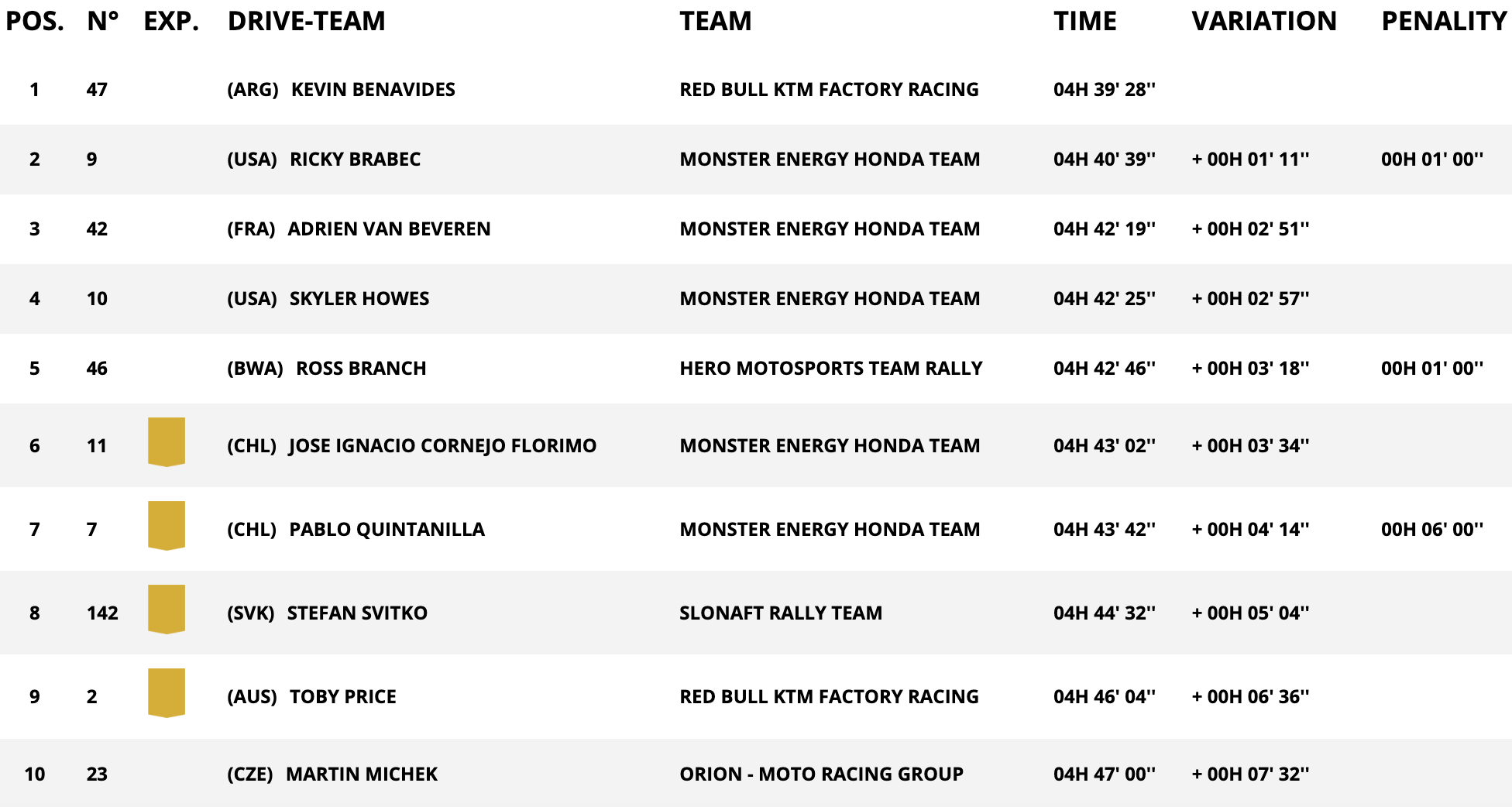1512x807 pixels.
Task: Open Ricky Brabec rider entry
Action: [355, 160]
